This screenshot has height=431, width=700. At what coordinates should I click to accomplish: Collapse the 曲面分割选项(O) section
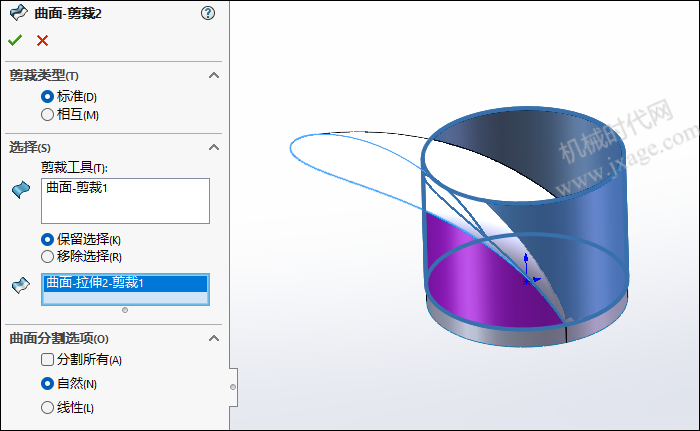pyautogui.click(x=214, y=338)
